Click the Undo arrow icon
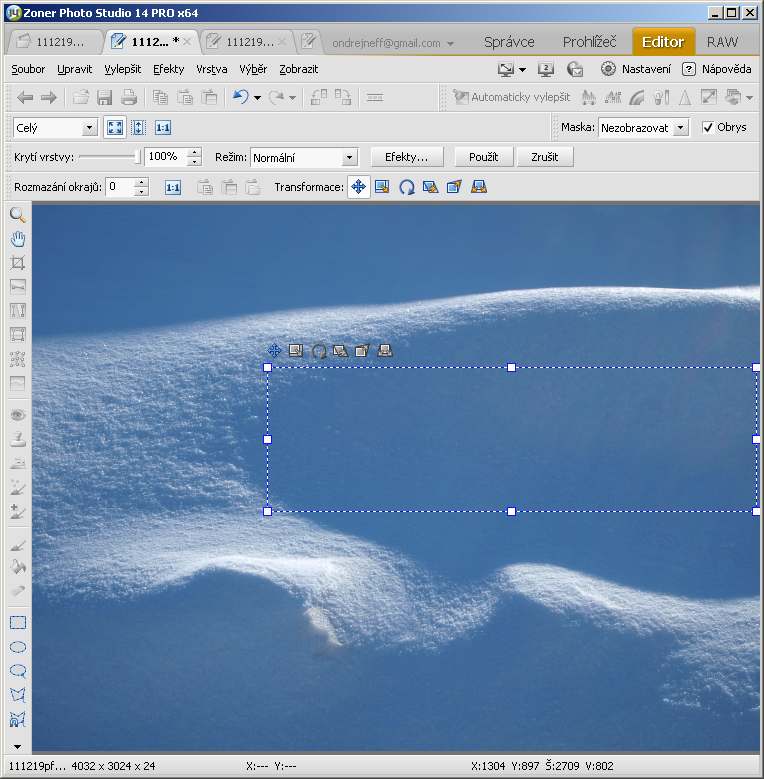 (x=240, y=97)
